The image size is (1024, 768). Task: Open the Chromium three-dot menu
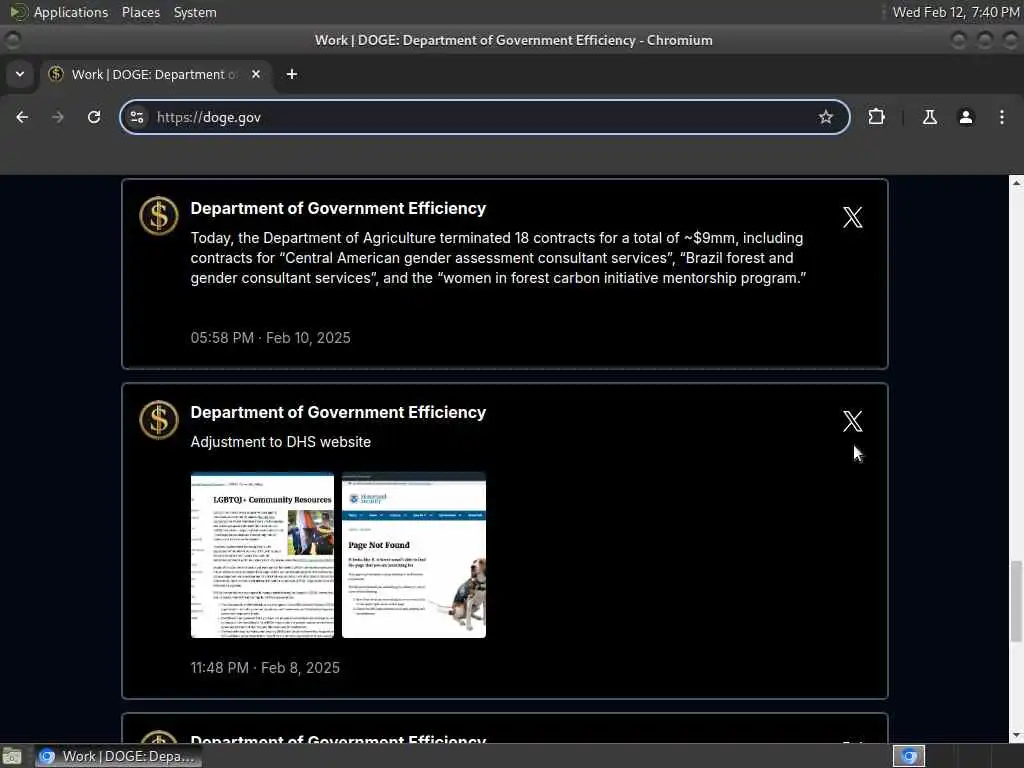pyautogui.click(x=1002, y=117)
